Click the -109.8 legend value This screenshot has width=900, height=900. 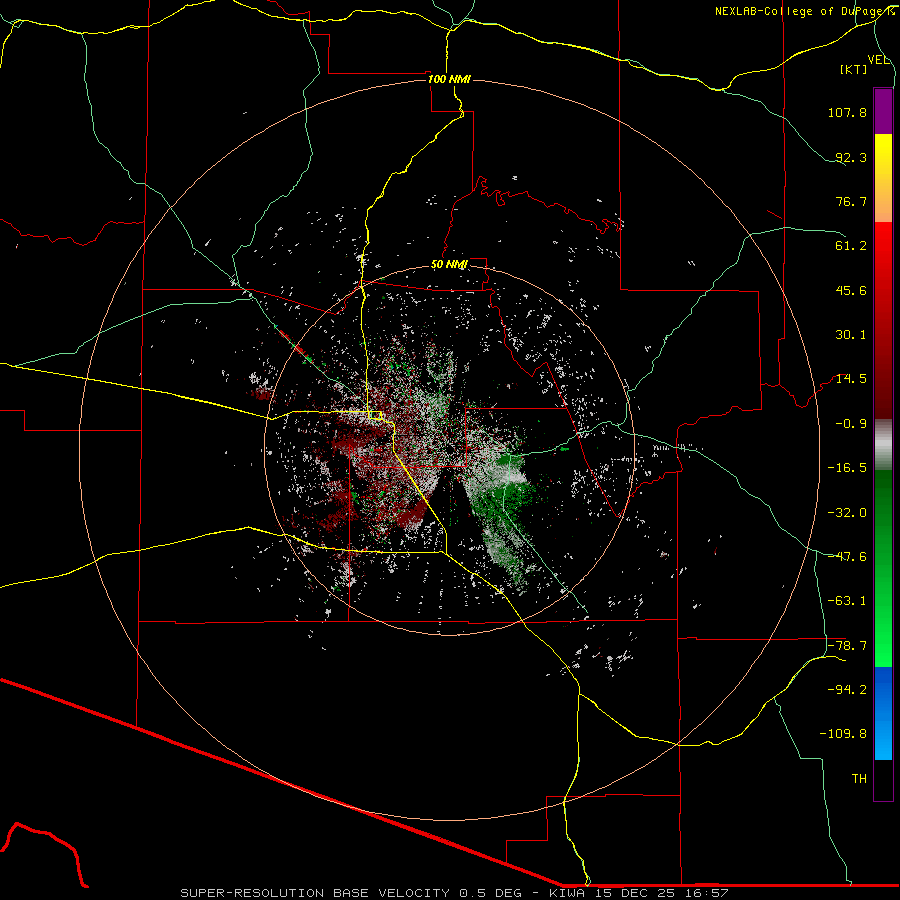844,734
